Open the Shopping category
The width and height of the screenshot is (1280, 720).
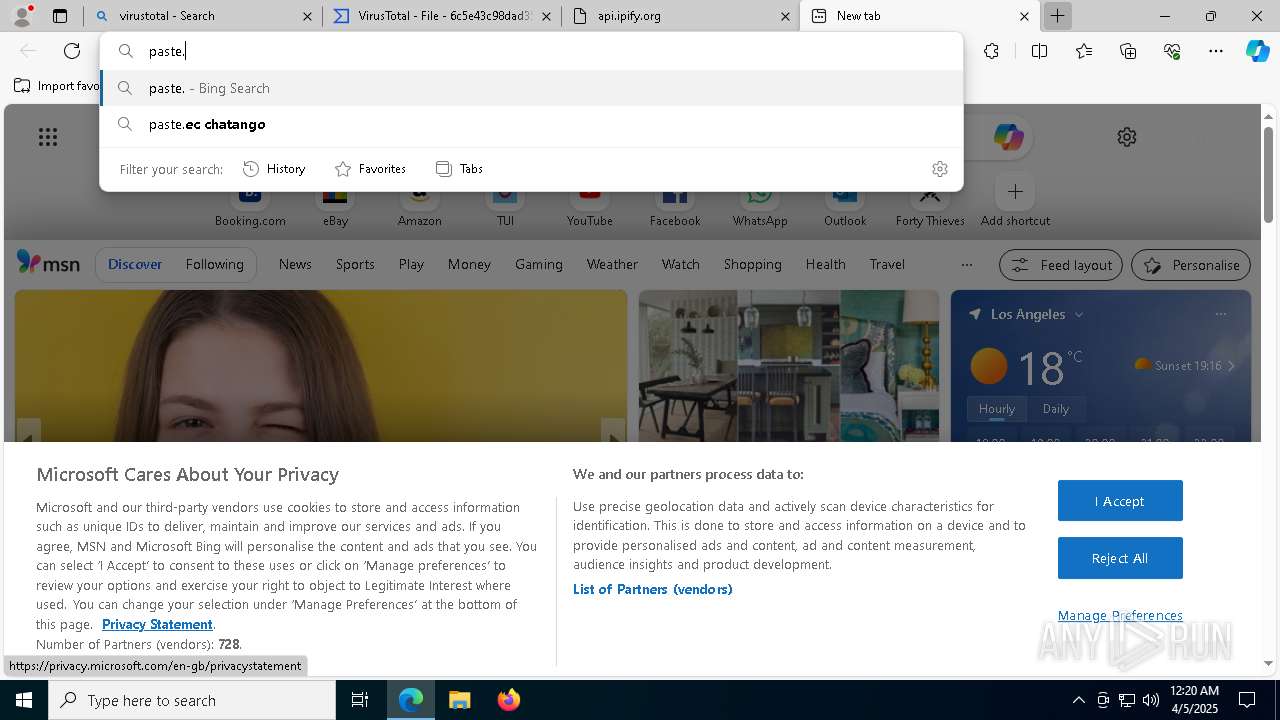[752, 264]
